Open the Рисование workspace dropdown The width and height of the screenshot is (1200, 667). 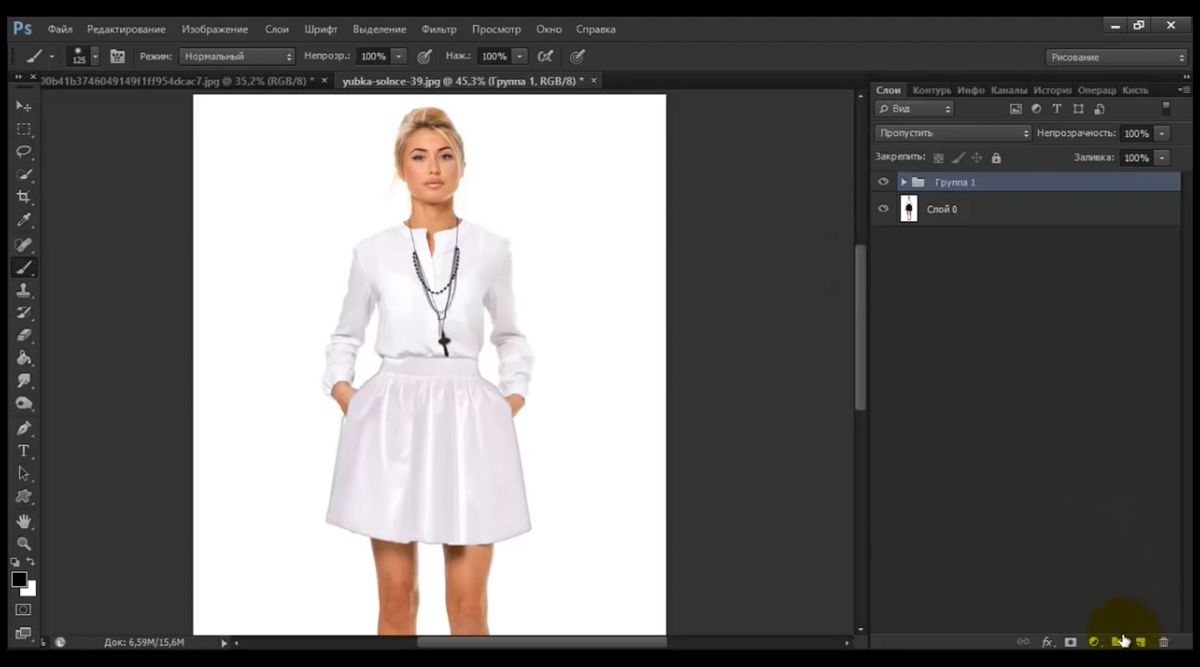tap(1116, 57)
